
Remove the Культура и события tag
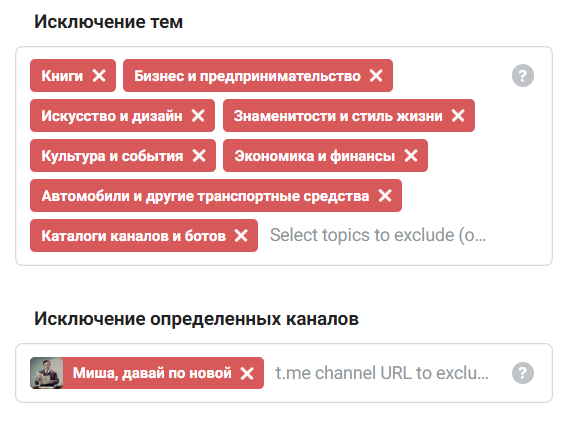199,156
